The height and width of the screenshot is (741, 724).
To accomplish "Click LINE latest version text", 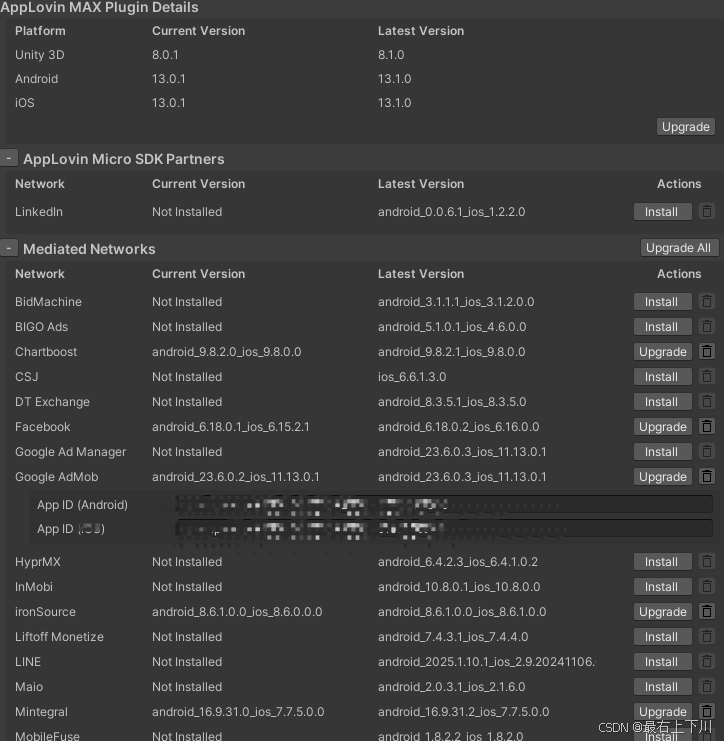I will (487, 662).
